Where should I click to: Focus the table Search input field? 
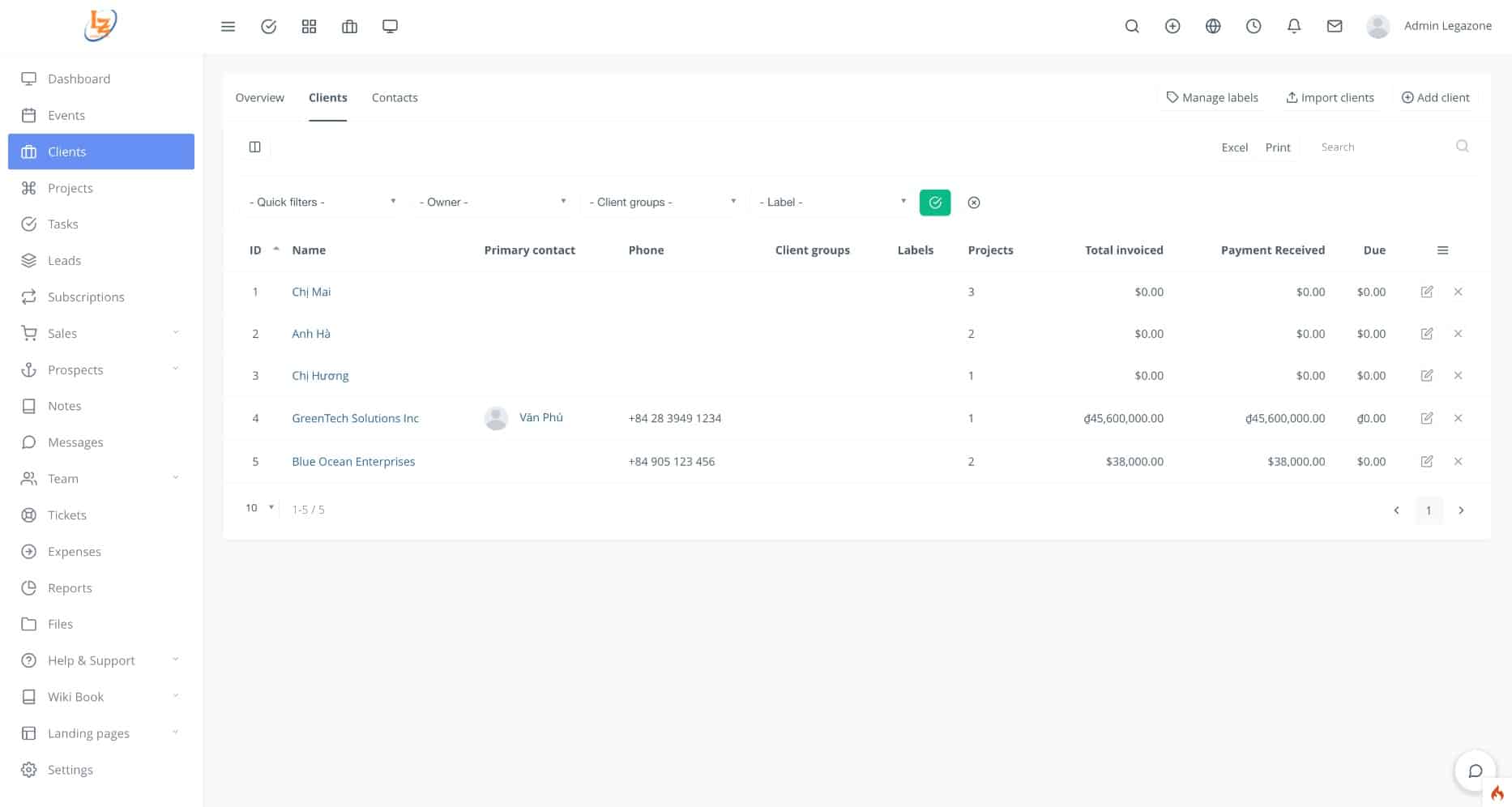[x=1382, y=147]
